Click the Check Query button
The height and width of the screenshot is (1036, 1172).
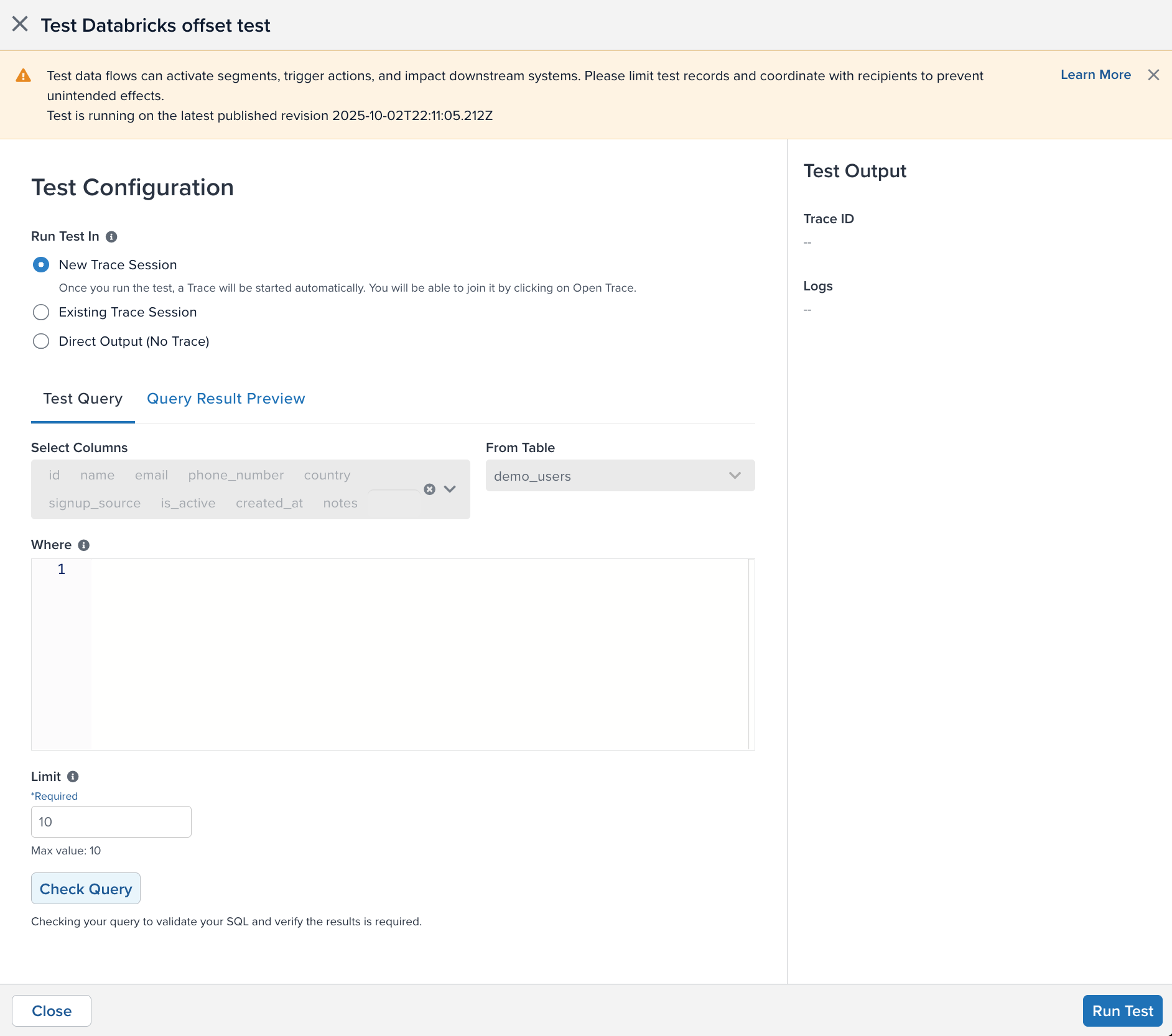coord(86,889)
